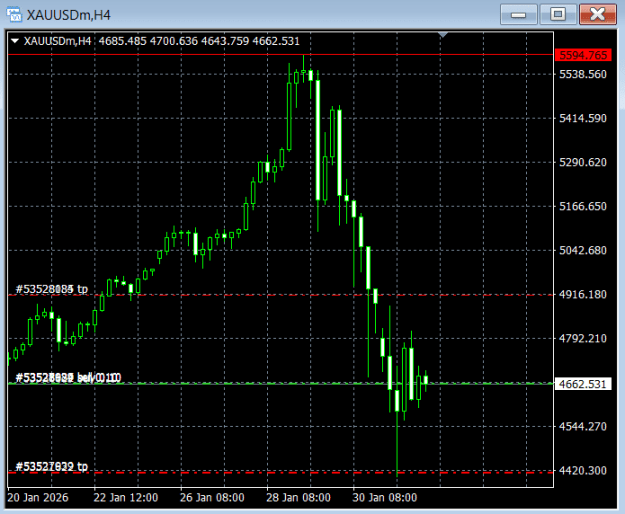
Task: Click the 22 Jan 12:00 time label
Action: pos(126,498)
